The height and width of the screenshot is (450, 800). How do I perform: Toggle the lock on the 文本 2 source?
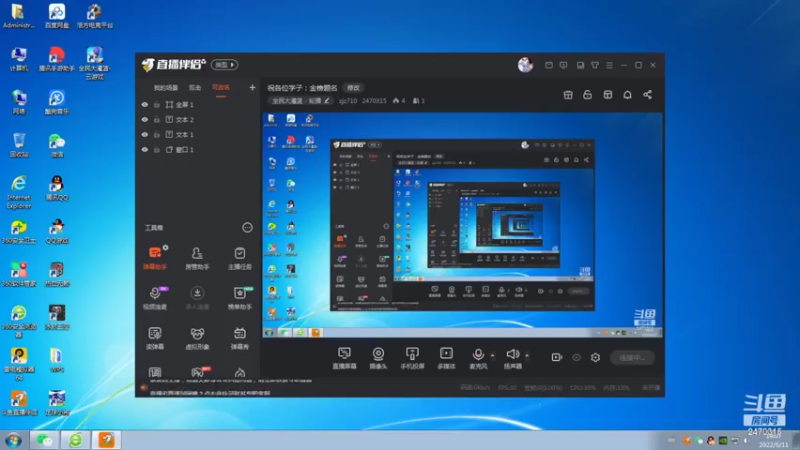point(157,119)
